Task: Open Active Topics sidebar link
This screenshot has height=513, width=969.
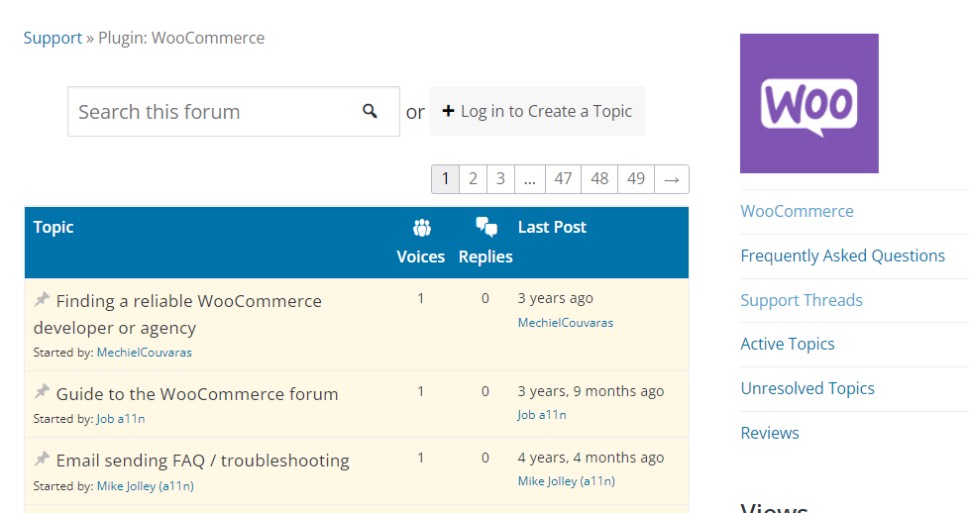Action: click(x=787, y=344)
